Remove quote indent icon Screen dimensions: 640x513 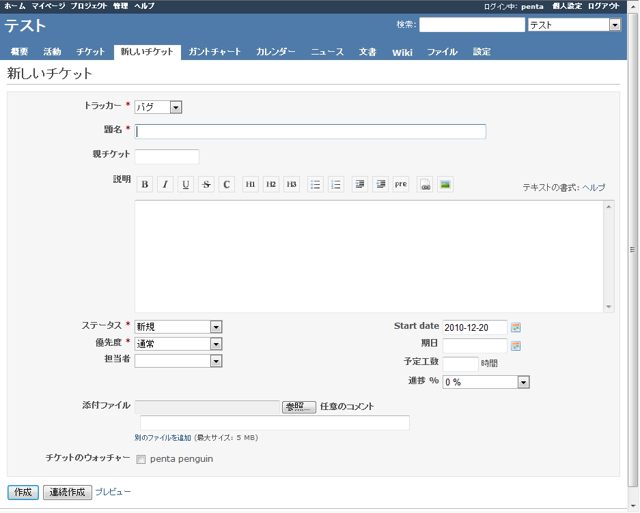380,184
